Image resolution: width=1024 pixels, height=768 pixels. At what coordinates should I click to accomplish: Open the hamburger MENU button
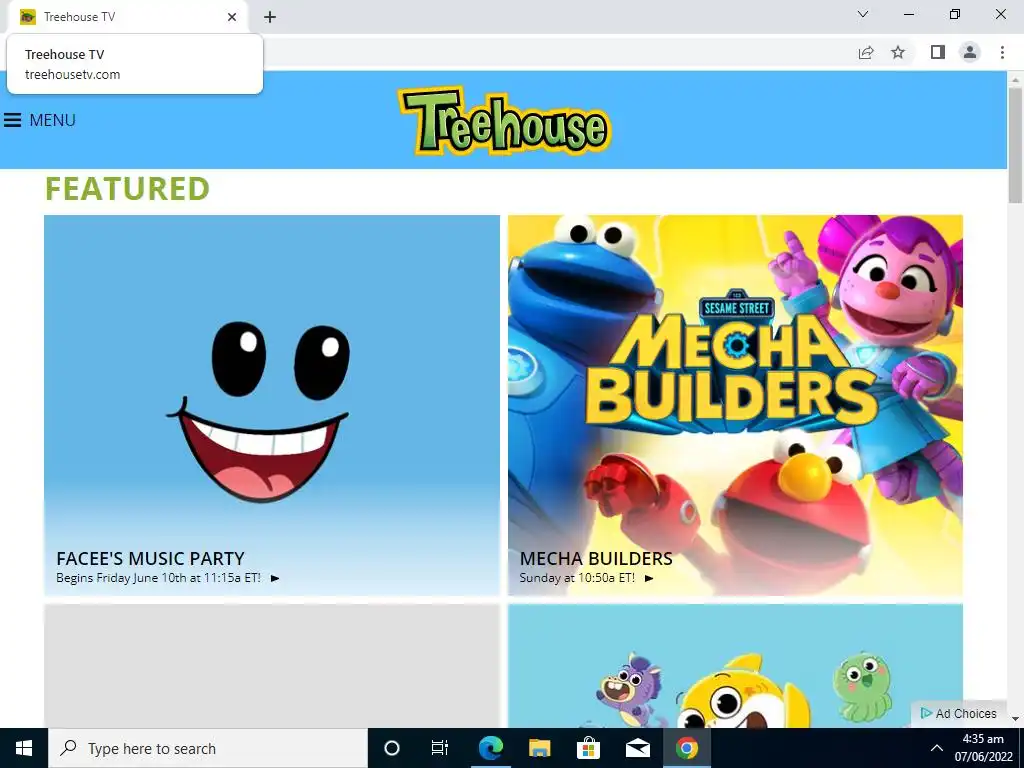[40, 120]
